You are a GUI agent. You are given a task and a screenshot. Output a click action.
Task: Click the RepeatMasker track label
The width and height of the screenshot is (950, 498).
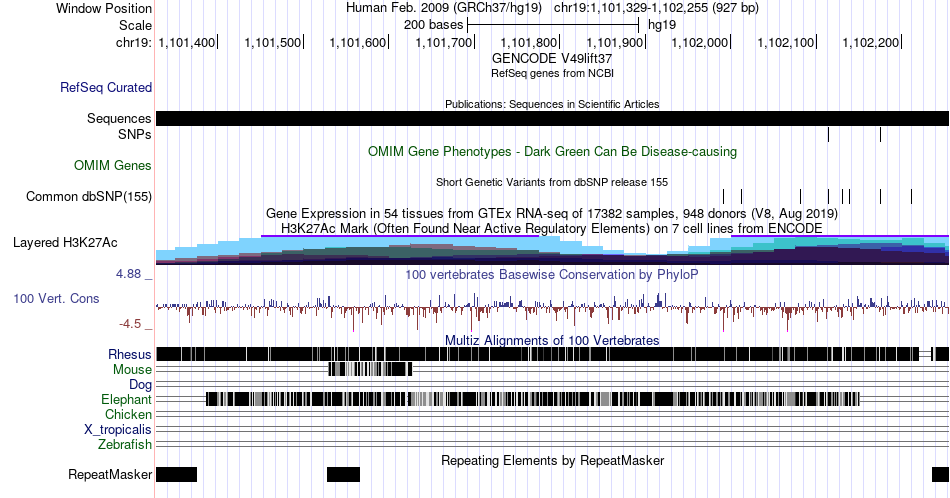click(110, 474)
